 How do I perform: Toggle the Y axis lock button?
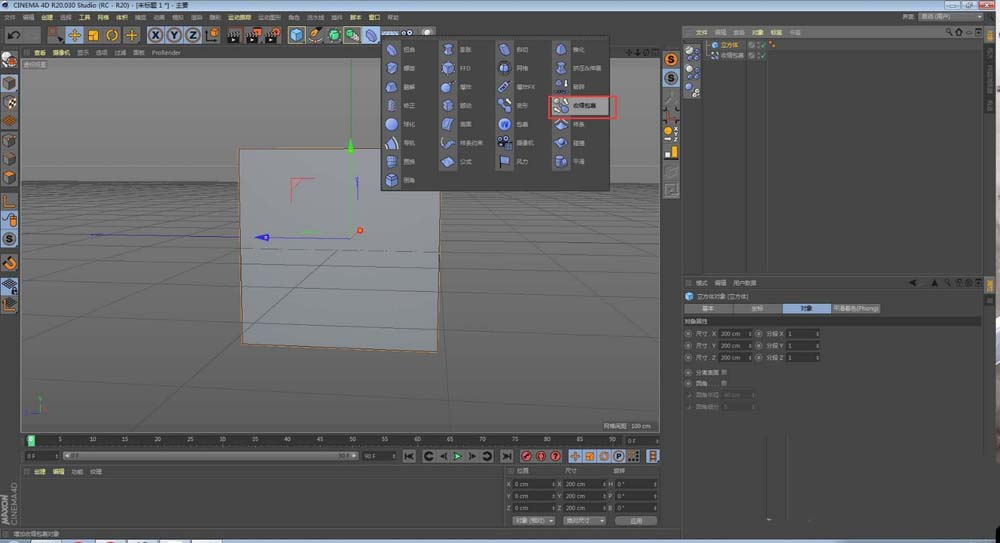173,35
